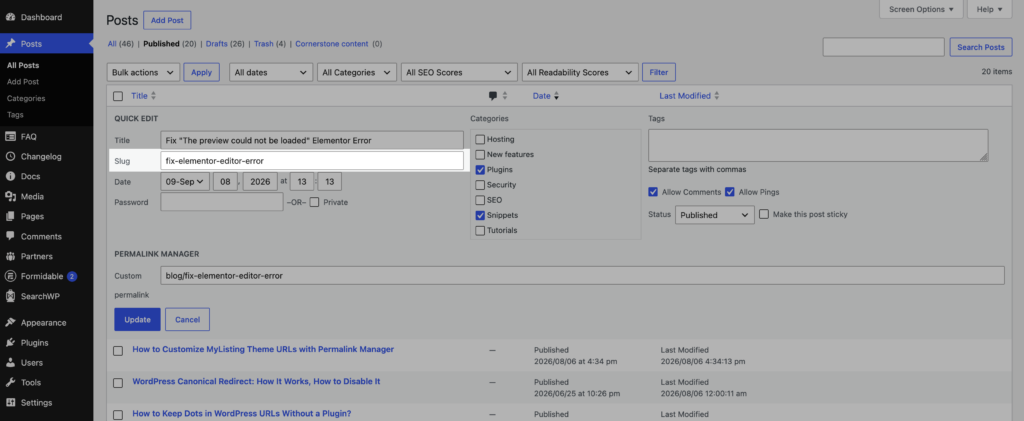Open the All Categories dropdown
The height and width of the screenshot is (421, 1024).
(x=357, y=72)
